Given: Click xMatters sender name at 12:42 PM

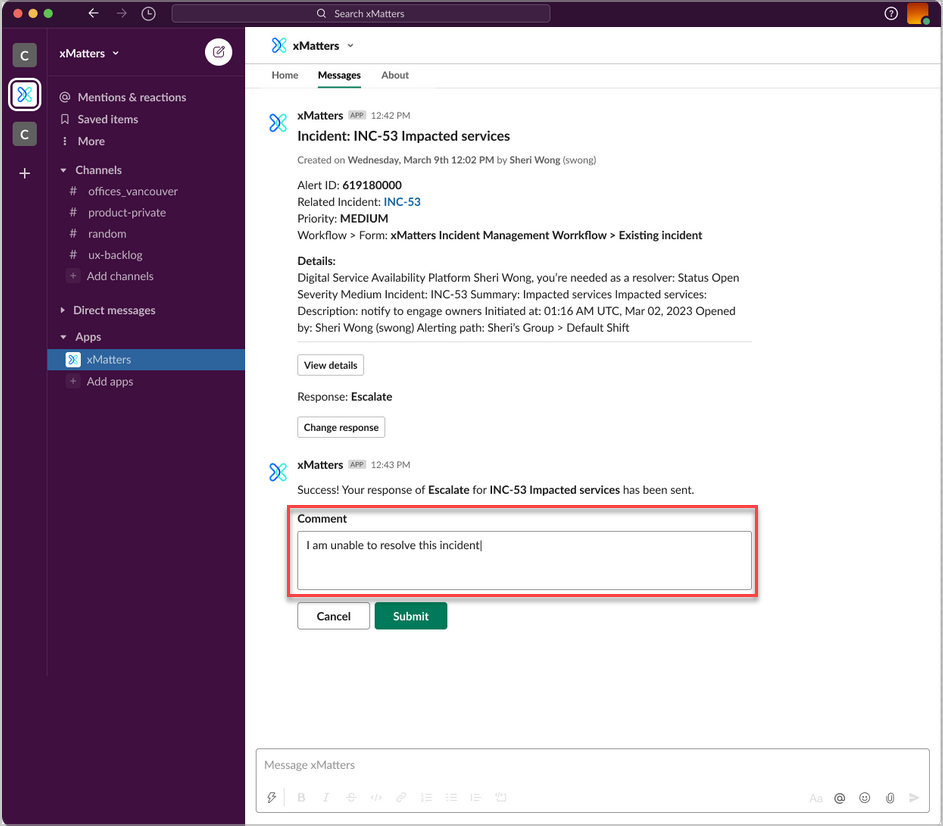Looking at the screenshot, I should coord(320,116).
